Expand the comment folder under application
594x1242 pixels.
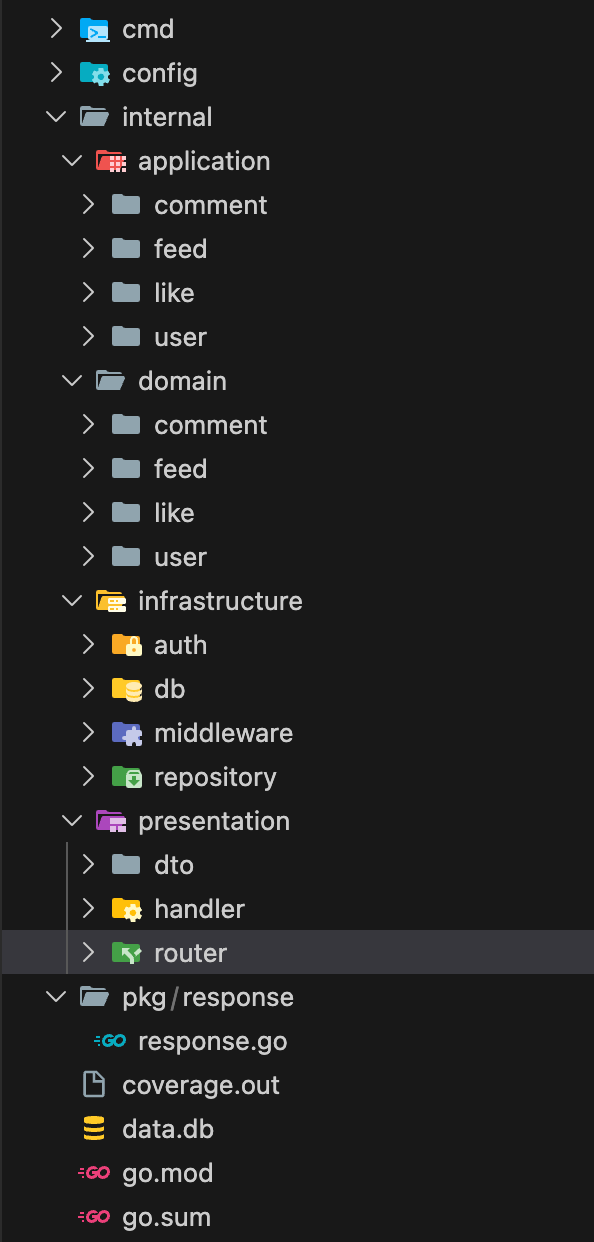(x=89, y=205)
